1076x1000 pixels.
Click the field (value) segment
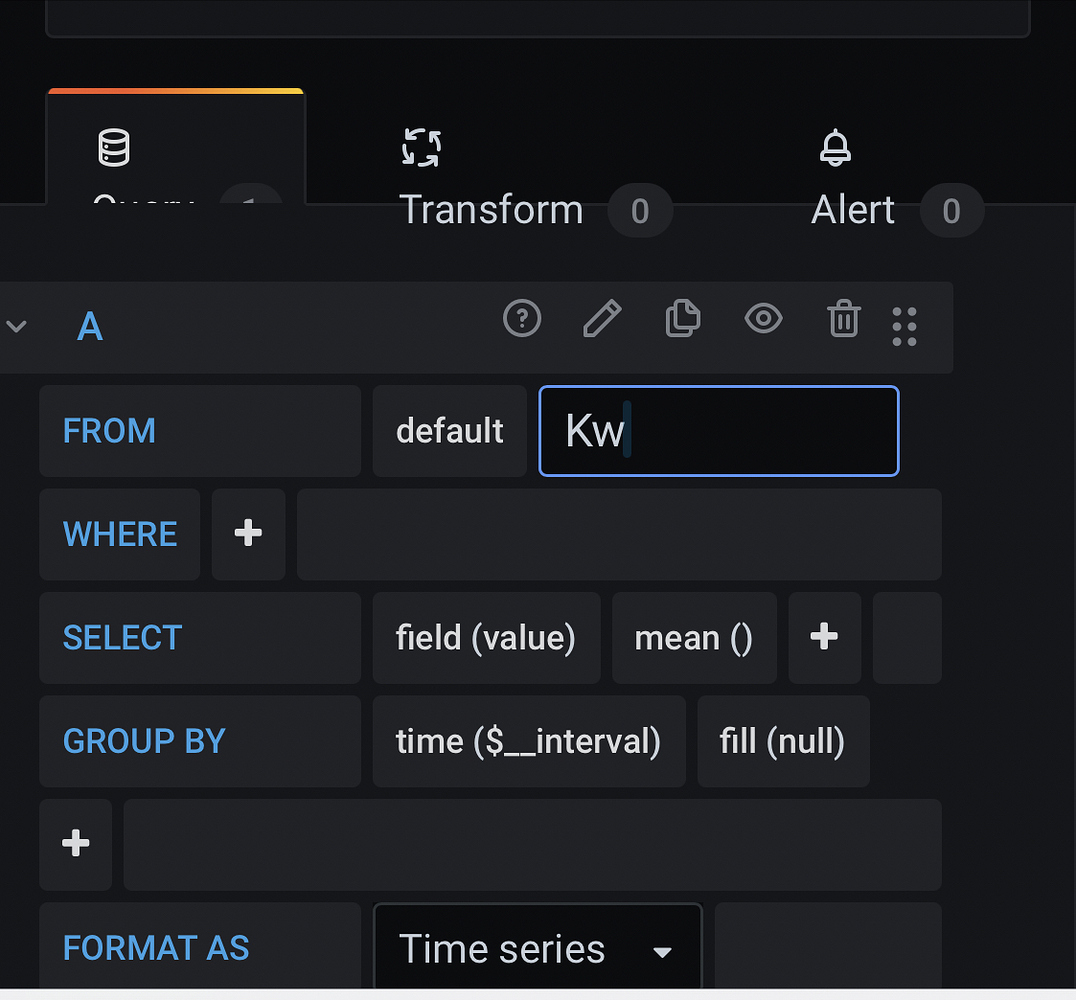coord(486,637)
